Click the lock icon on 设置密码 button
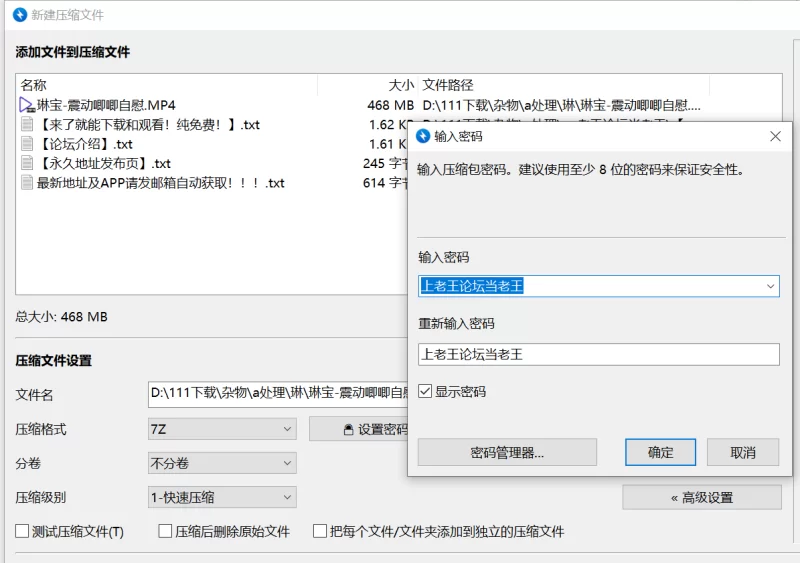 [x=348, y=430]
